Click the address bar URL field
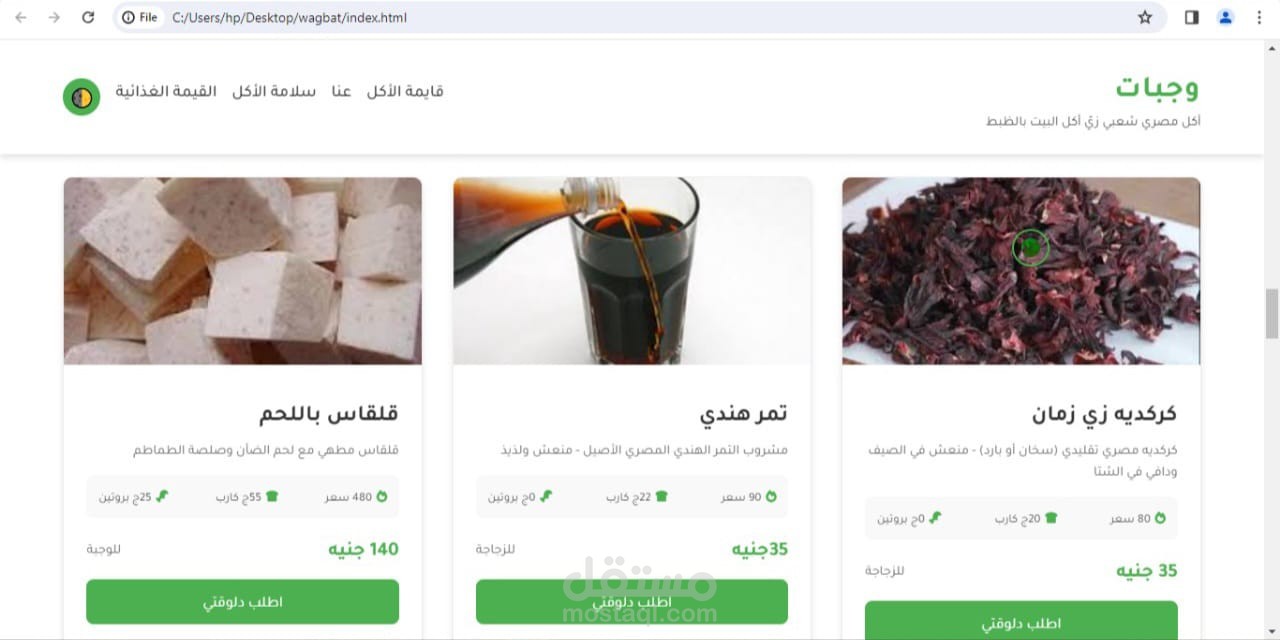 point(640,17)
